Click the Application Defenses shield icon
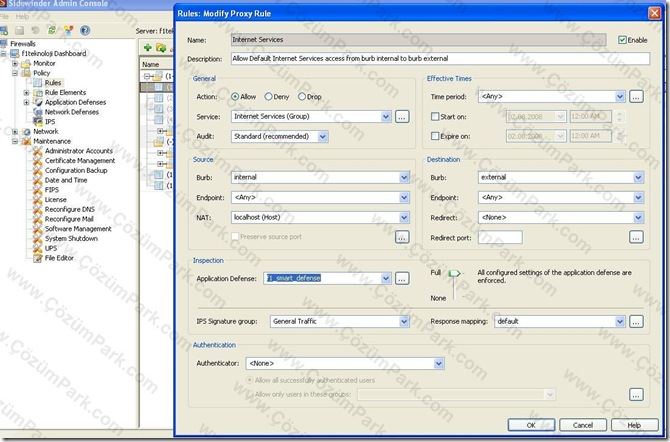Viewport: 670px width, 442px height. [x=38, y=102]
